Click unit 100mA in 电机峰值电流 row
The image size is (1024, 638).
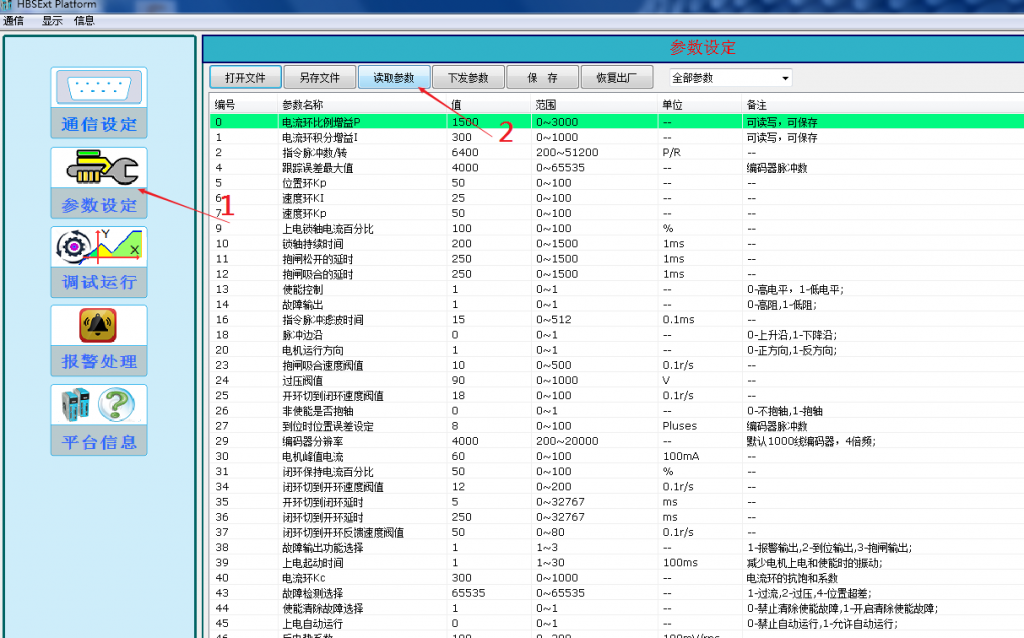pyautogui.click(x=680, y=456)
